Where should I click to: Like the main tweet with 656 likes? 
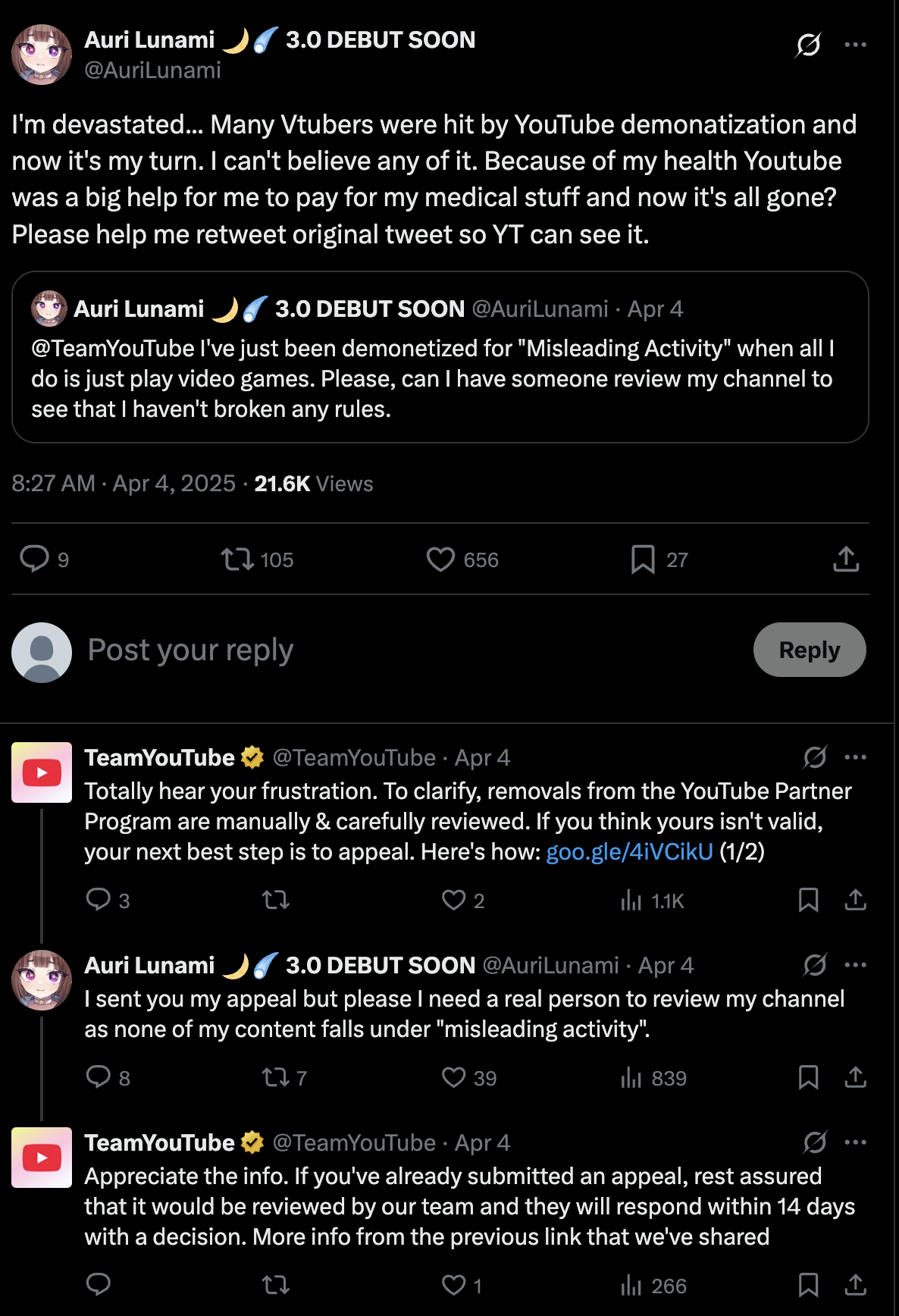pyautogui.click(x=440, y=559)
